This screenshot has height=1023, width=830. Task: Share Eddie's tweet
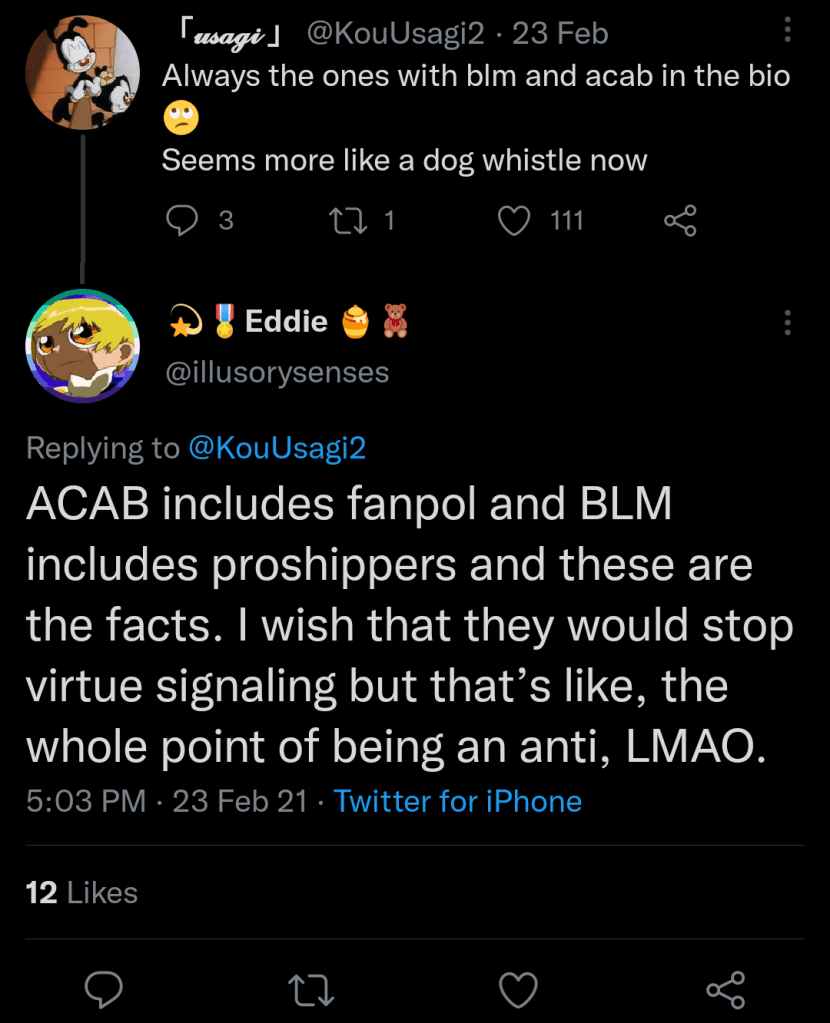coord(725,989)
